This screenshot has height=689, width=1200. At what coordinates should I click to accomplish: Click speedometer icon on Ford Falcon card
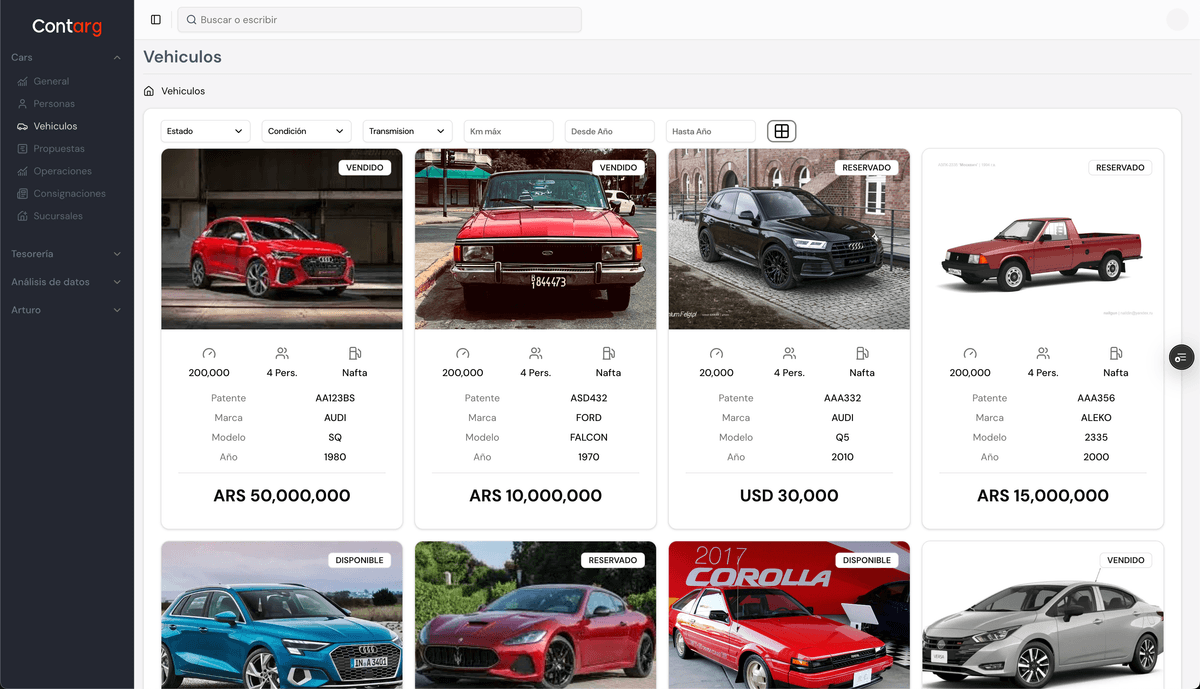(x=462, y=354)
